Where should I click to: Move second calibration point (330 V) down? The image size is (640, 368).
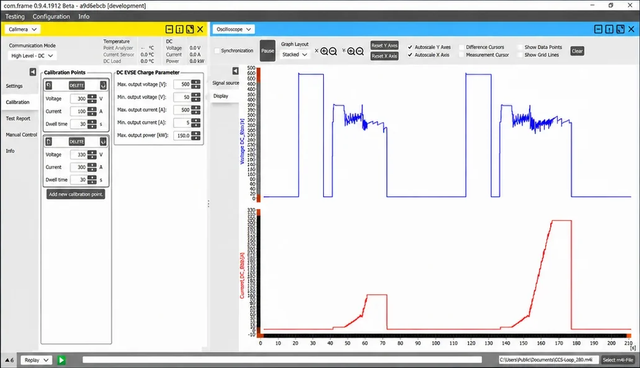point(103,142)
